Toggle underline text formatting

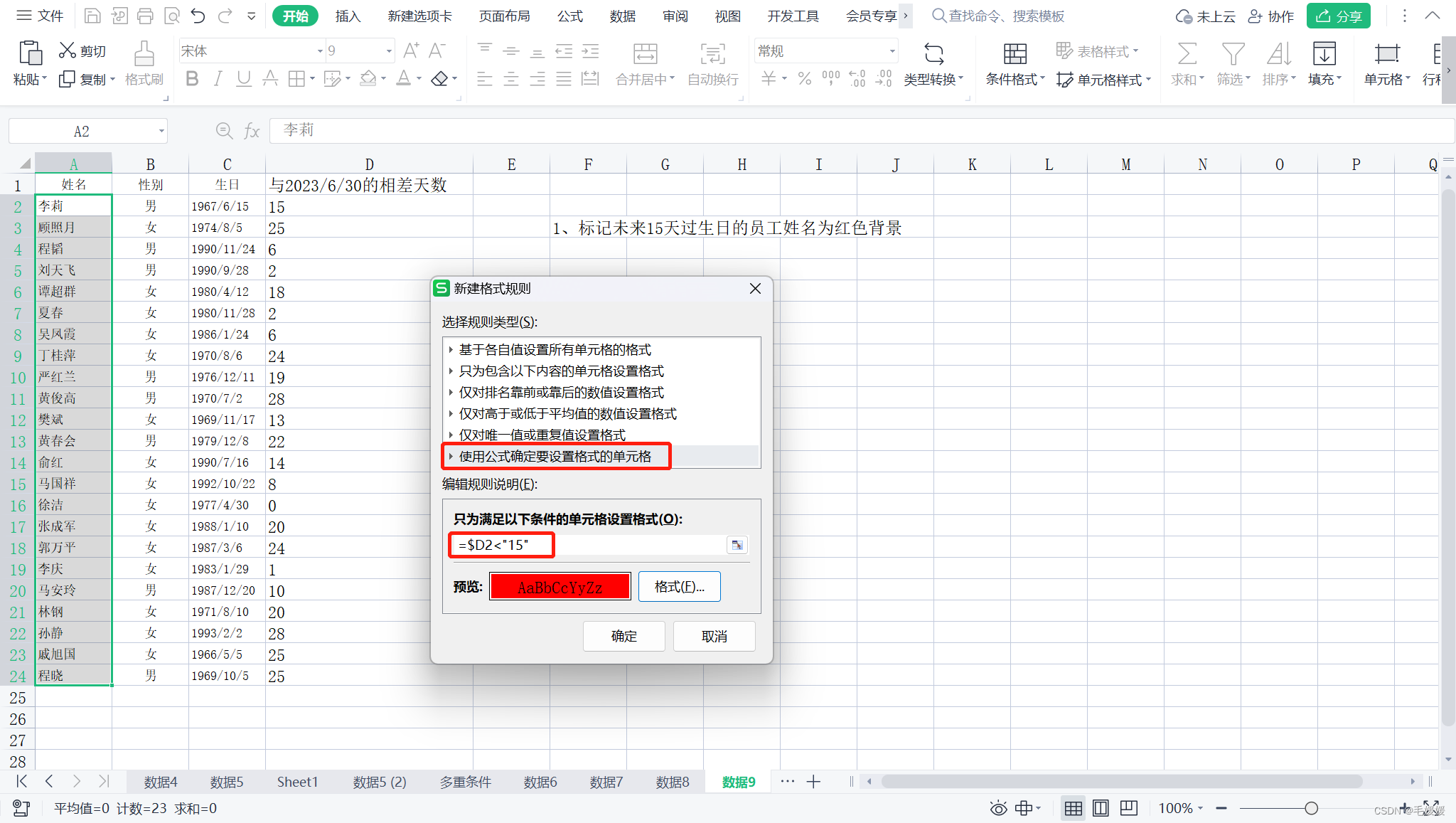click(243, 79)
